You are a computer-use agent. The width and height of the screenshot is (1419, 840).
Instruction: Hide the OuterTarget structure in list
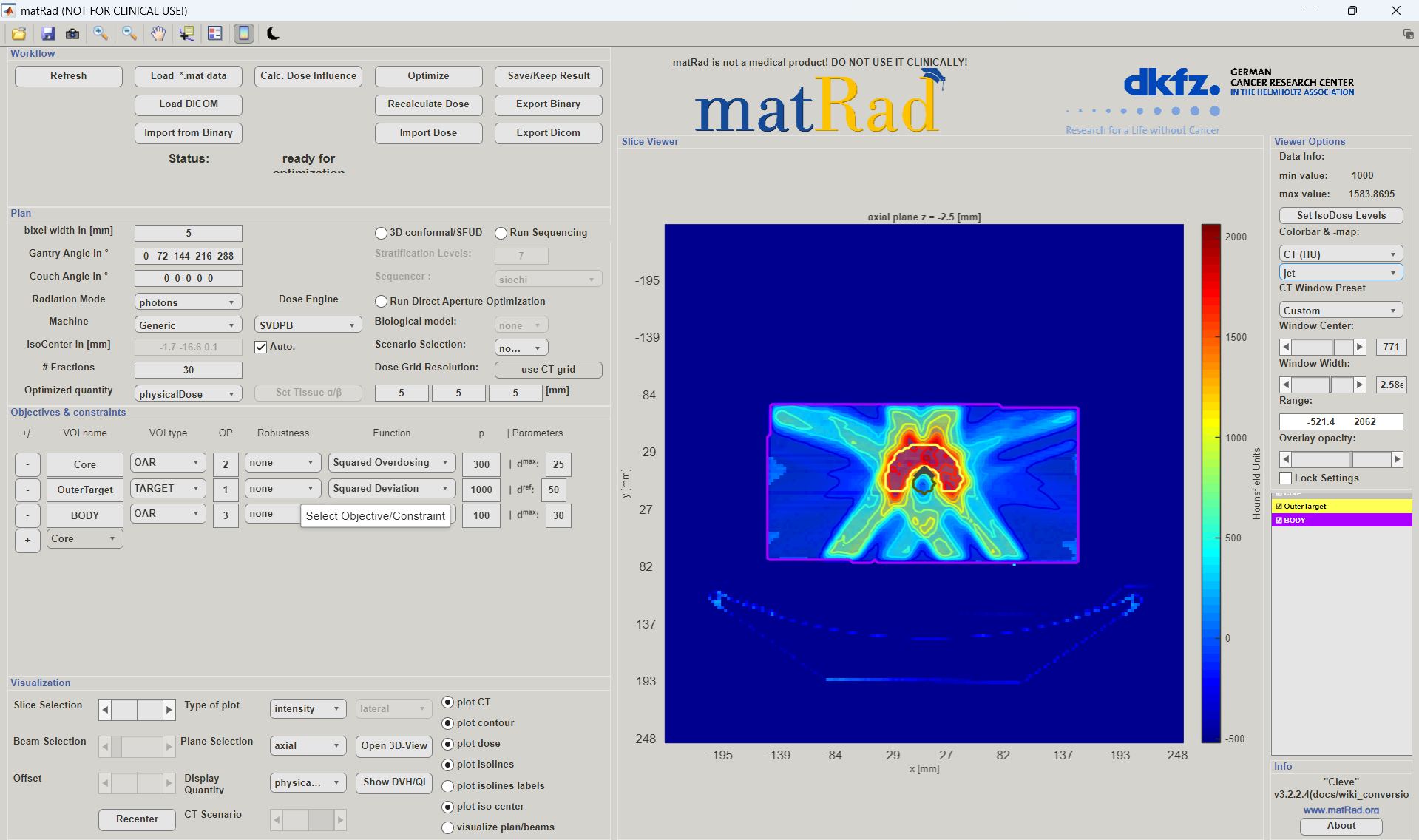[x=1279, y=507]
